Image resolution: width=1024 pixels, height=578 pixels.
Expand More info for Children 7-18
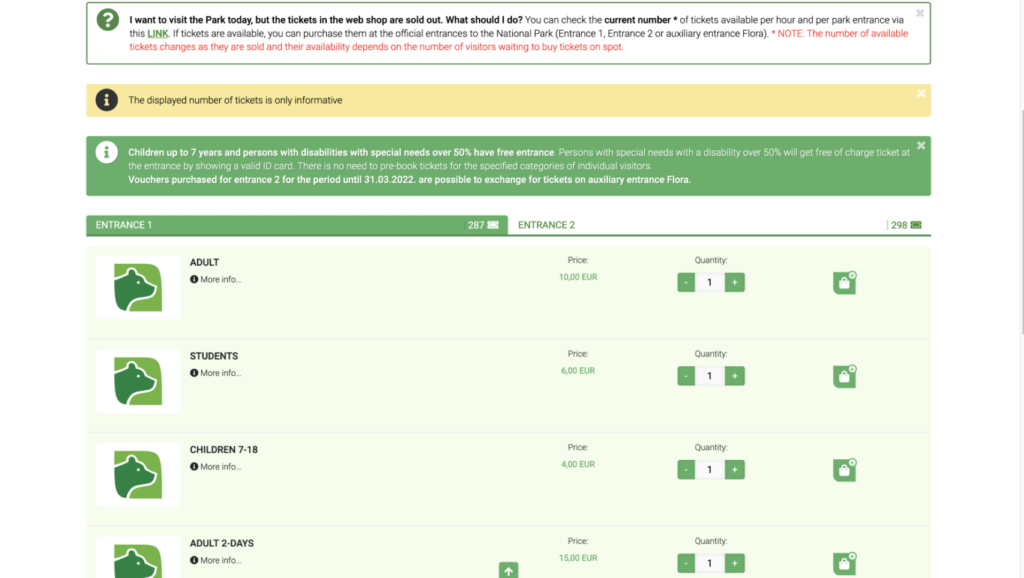(220, 467)
